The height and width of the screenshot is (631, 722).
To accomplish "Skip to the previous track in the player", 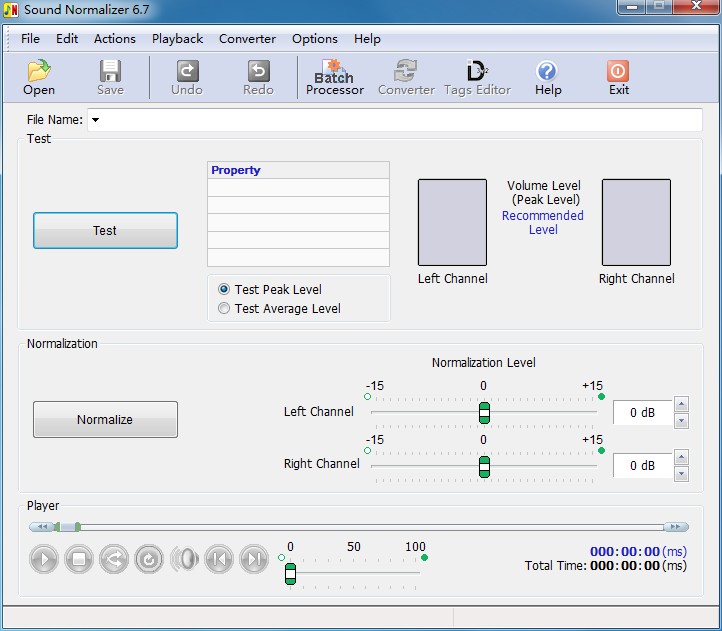I will tap(219, 559).
